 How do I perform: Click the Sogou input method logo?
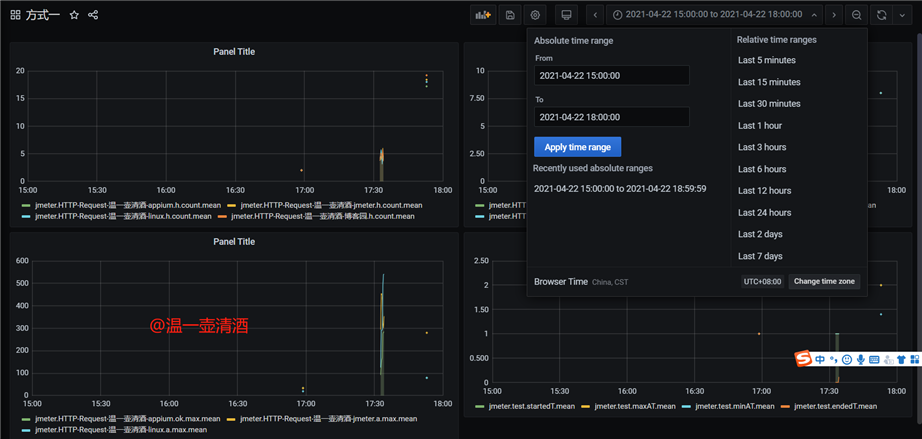point(804,359)
